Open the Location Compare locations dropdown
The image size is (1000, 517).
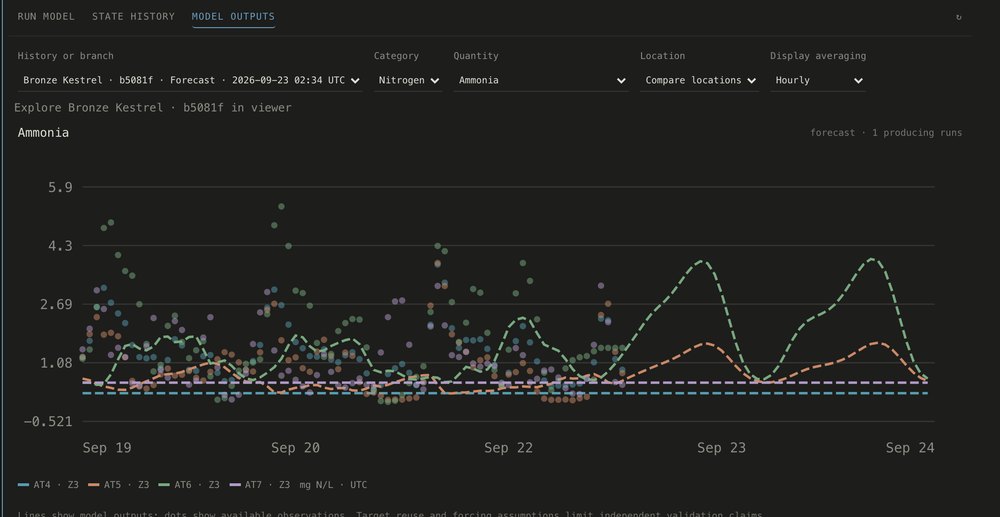700,80
